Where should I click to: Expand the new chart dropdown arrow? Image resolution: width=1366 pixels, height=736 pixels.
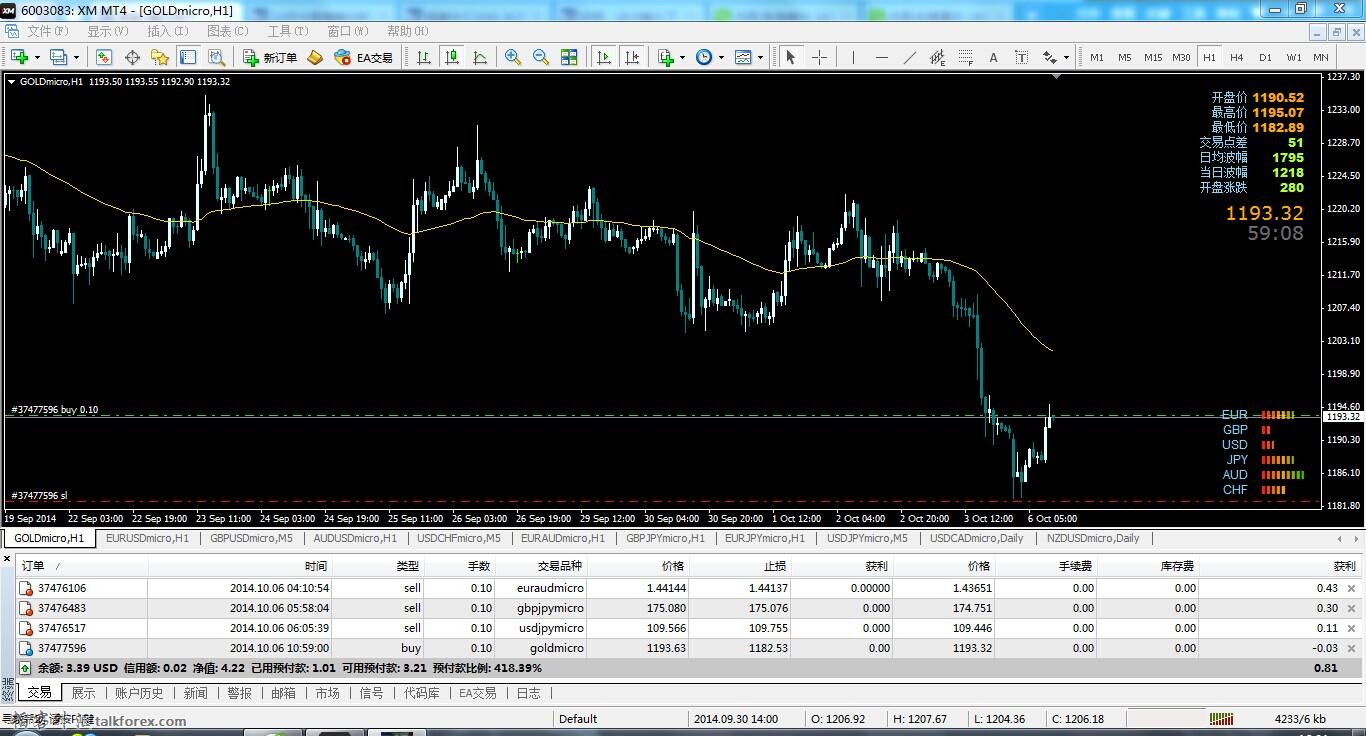coord(36,58)
